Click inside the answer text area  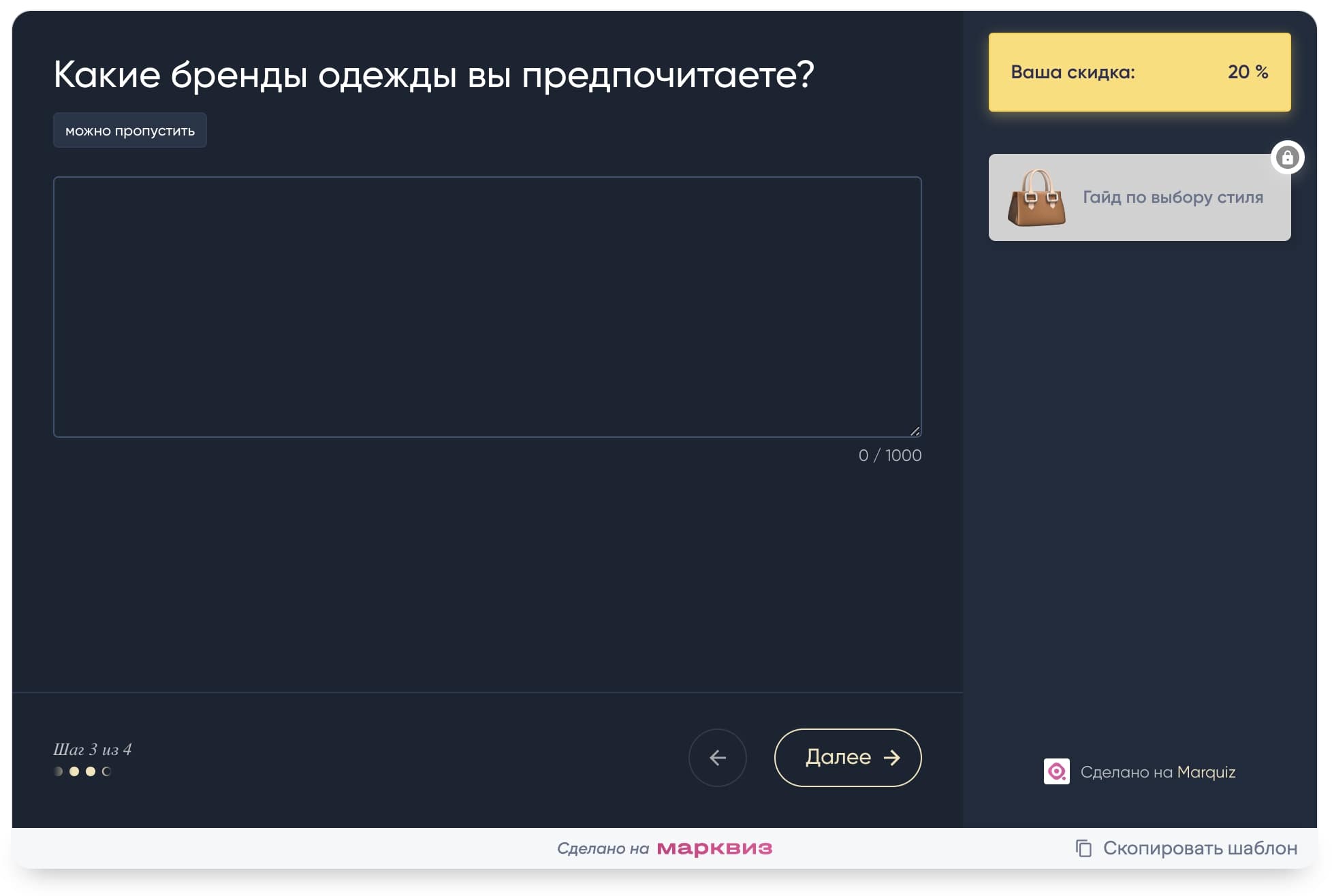coord(487,306)
